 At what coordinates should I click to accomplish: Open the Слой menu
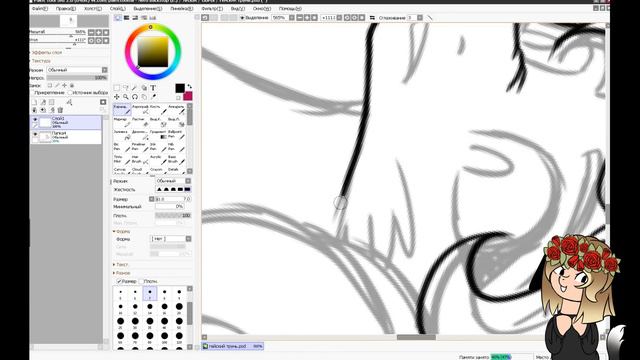(x=118, y=8)
